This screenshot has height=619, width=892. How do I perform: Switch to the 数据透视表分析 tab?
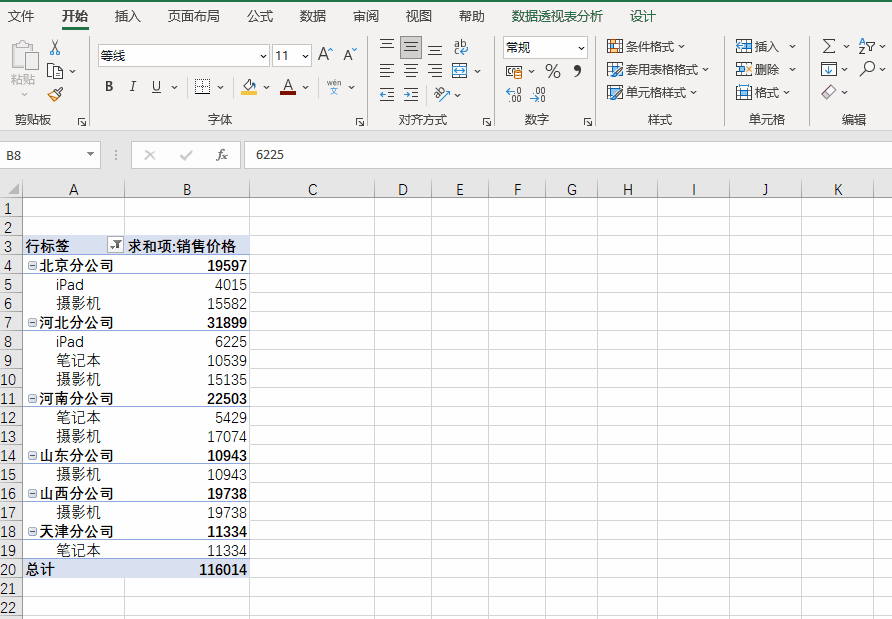(x=557, y=16)
